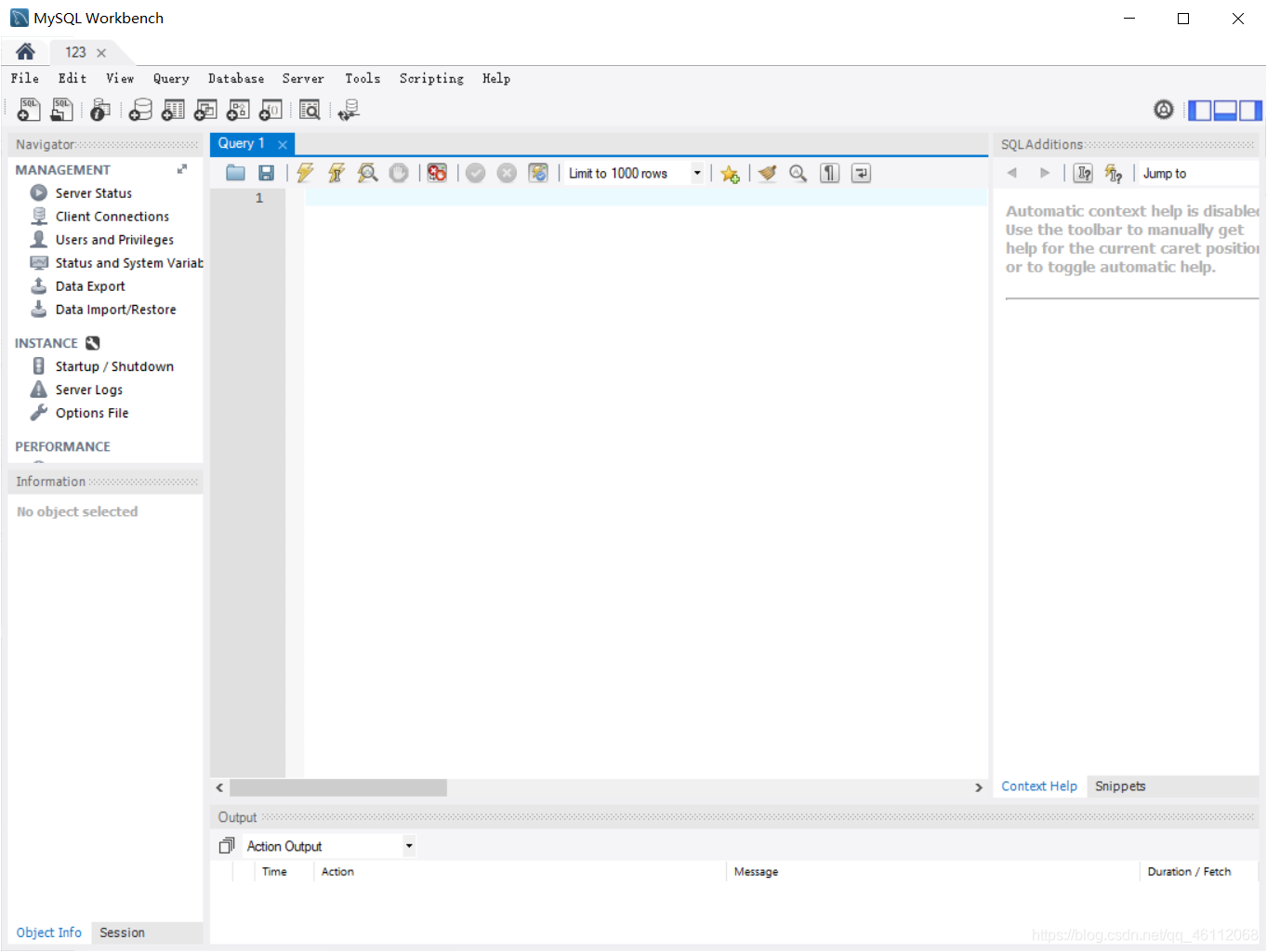Close the 123 connection tab
The image size is (1267, 952).
101,53
